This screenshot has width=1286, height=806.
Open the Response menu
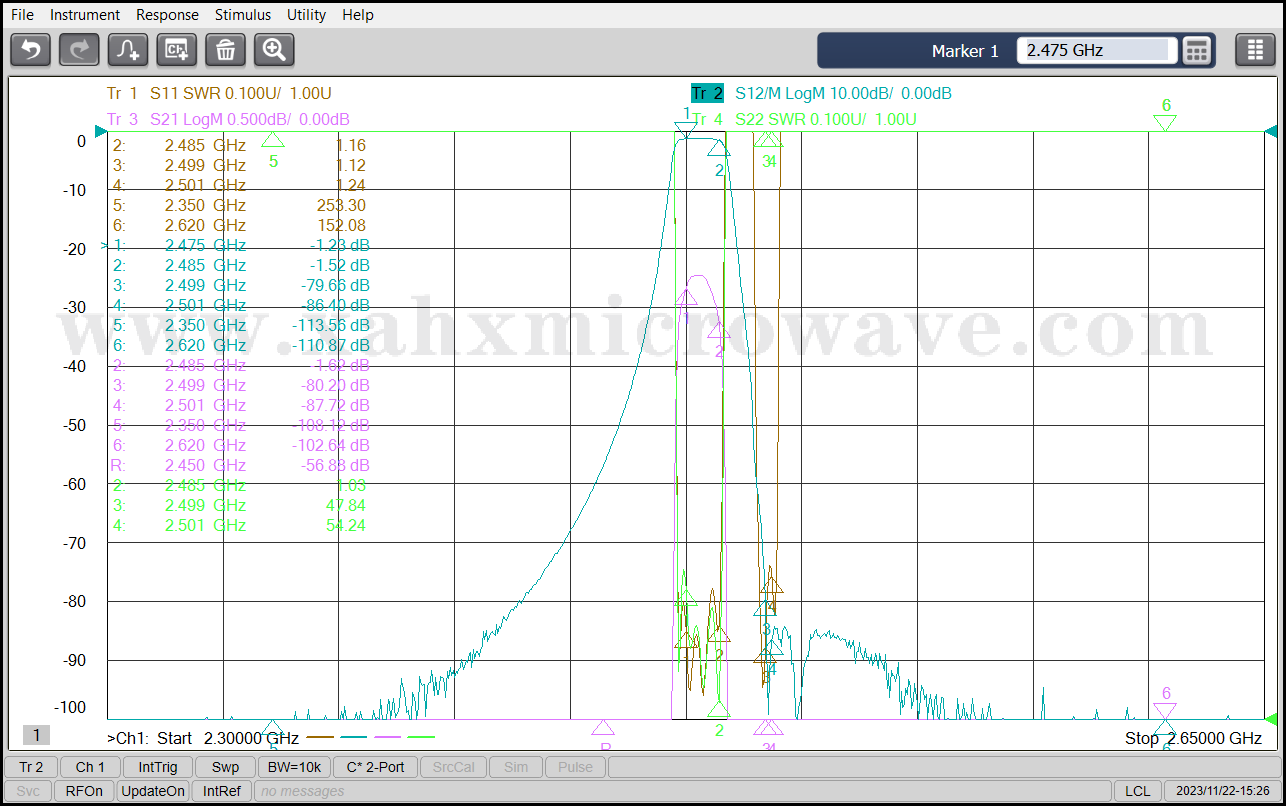coord(167,15)
